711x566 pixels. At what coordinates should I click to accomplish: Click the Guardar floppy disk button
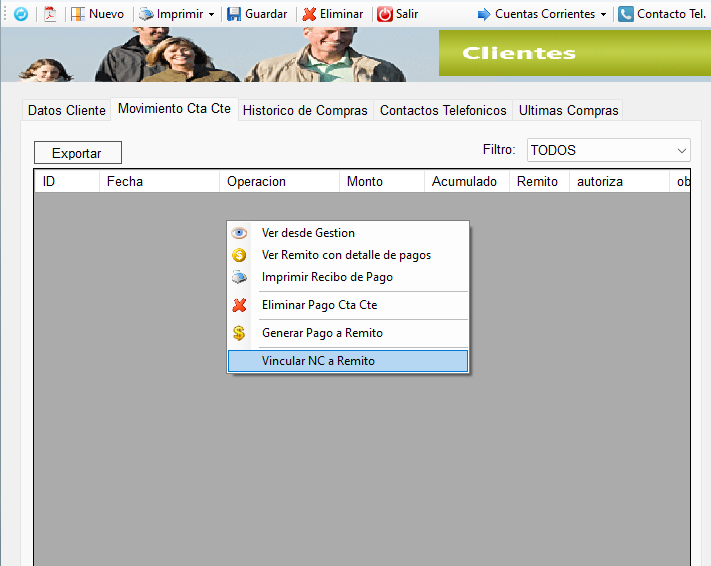257,14
